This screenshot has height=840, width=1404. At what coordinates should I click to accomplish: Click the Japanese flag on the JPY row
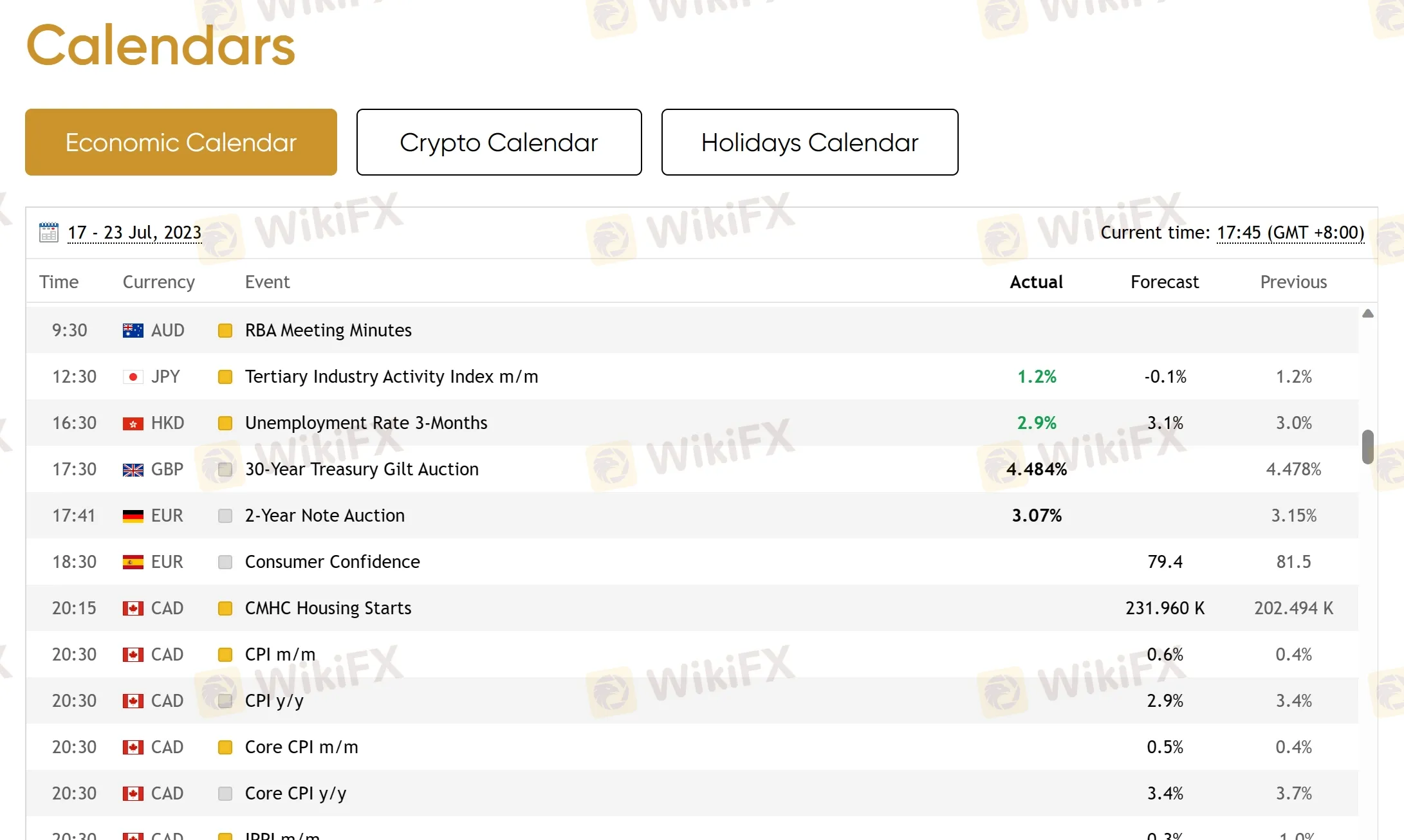tap(132, 376)
